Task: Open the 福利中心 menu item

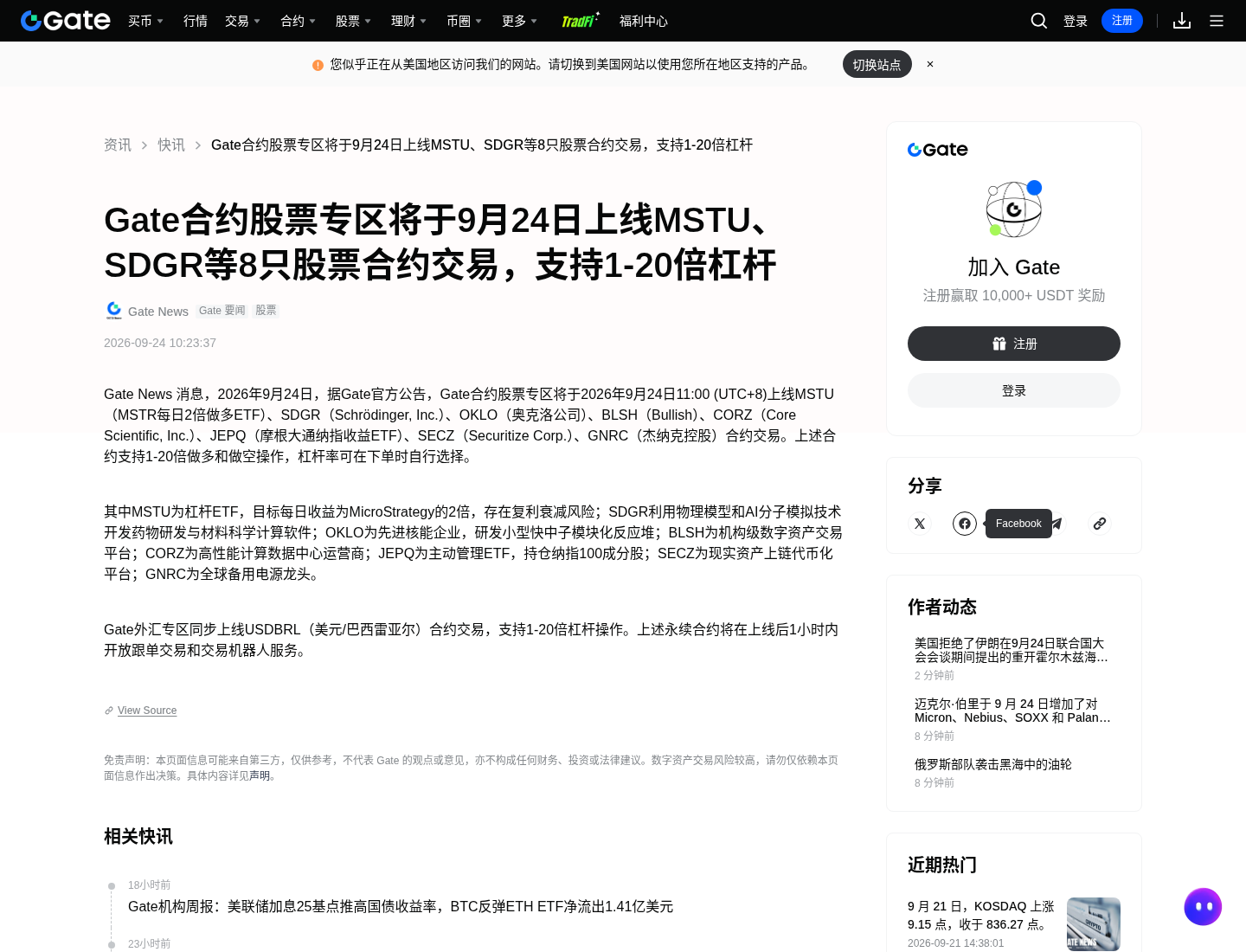Action: coord(644,21)
